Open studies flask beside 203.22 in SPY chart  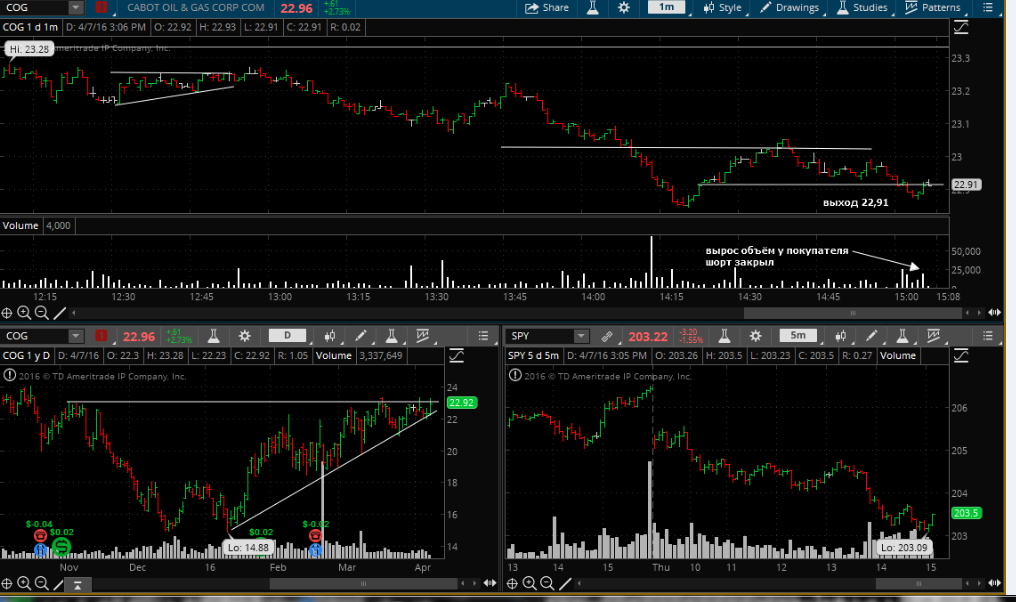(x=724, y=336)
